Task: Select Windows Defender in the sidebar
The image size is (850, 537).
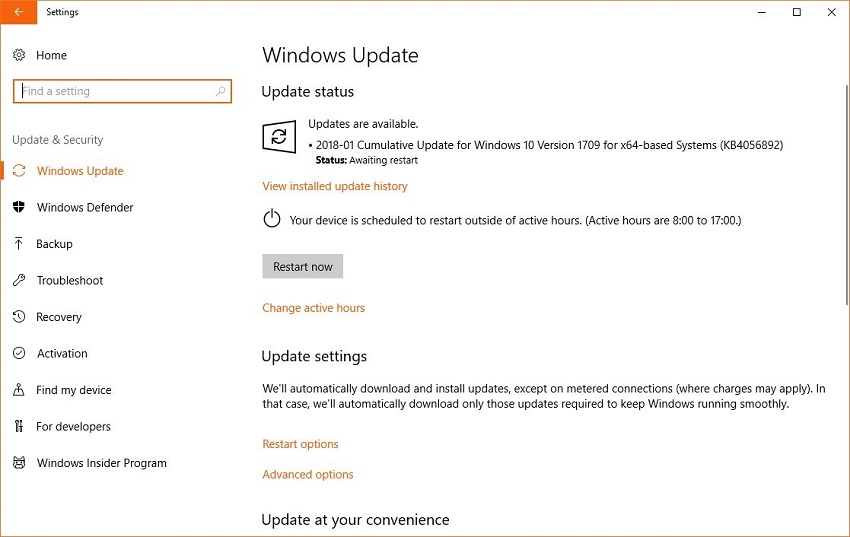Action: tap(85, 207)
